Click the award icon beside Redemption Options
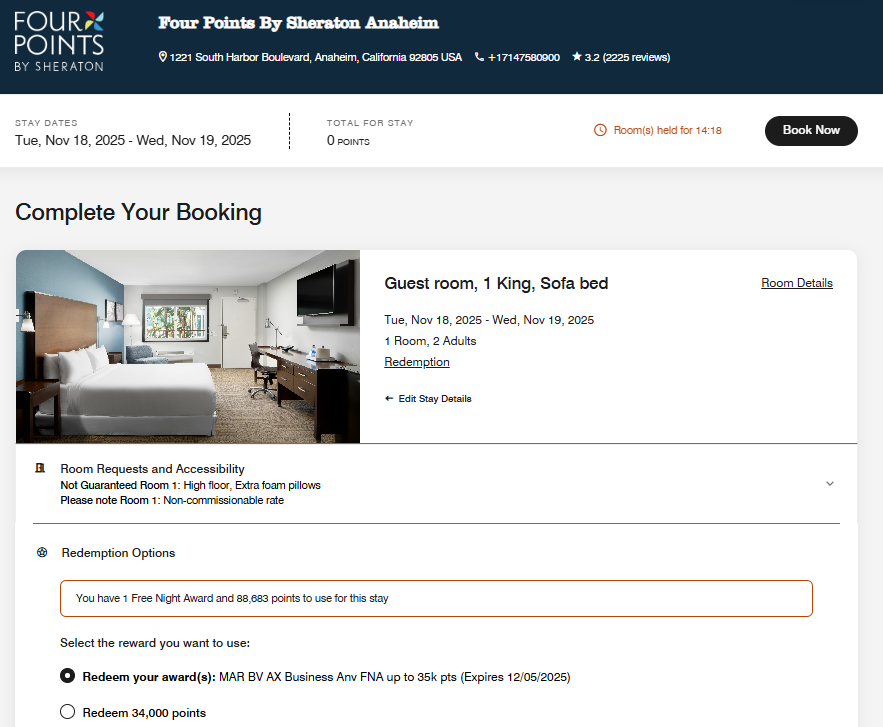 click(x=40, y=553)
